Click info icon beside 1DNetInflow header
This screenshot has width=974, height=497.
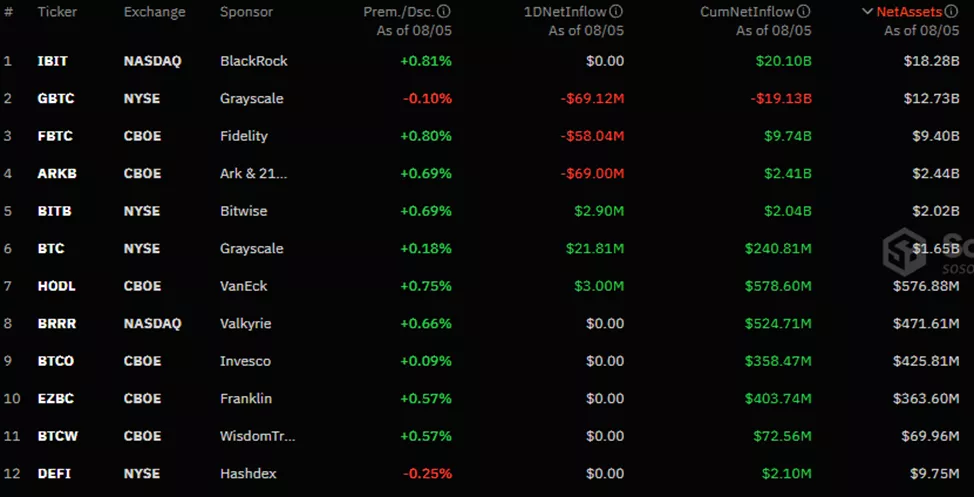pyautogui.click(x=616, y=12)
